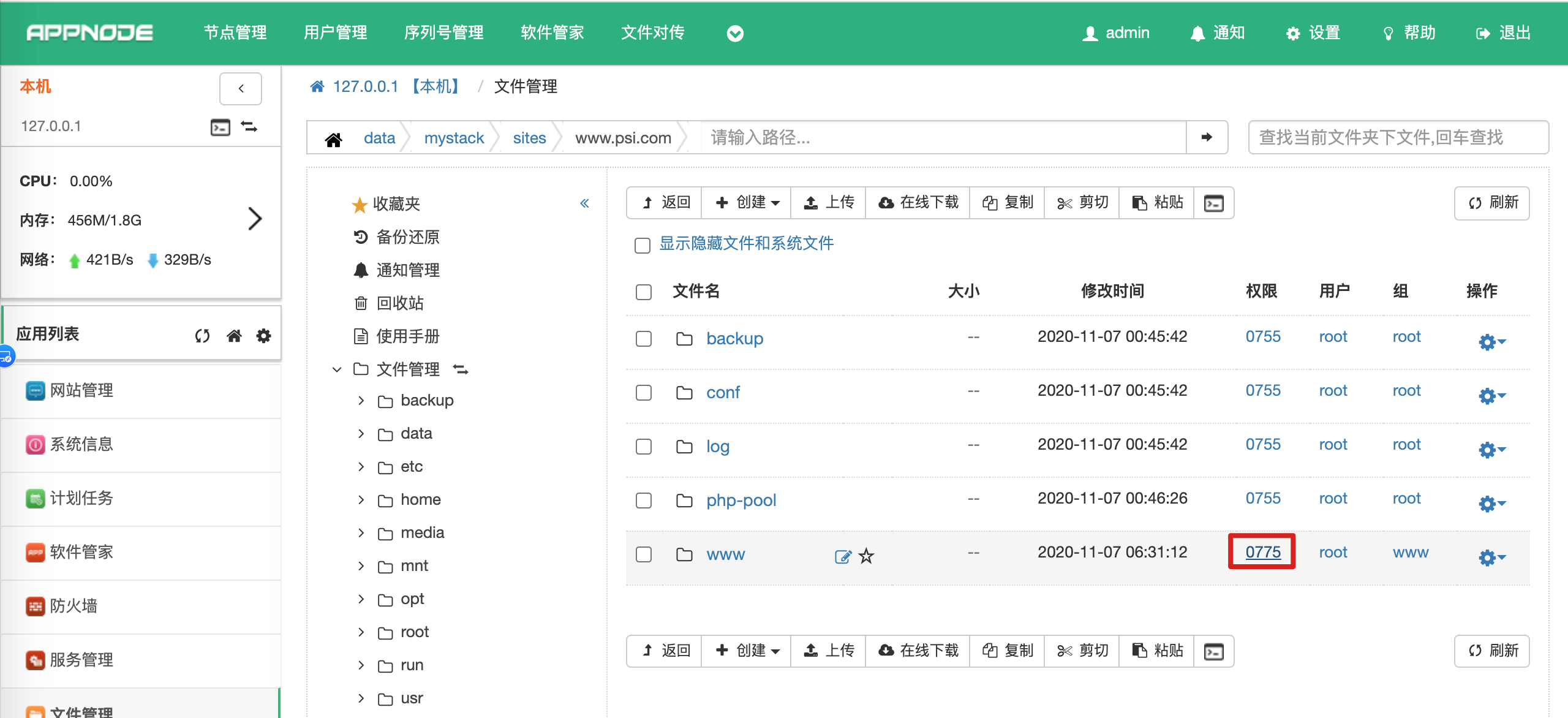Toggle the select-all files checkbox
The image size is (1568, 718).
[643, 292]
